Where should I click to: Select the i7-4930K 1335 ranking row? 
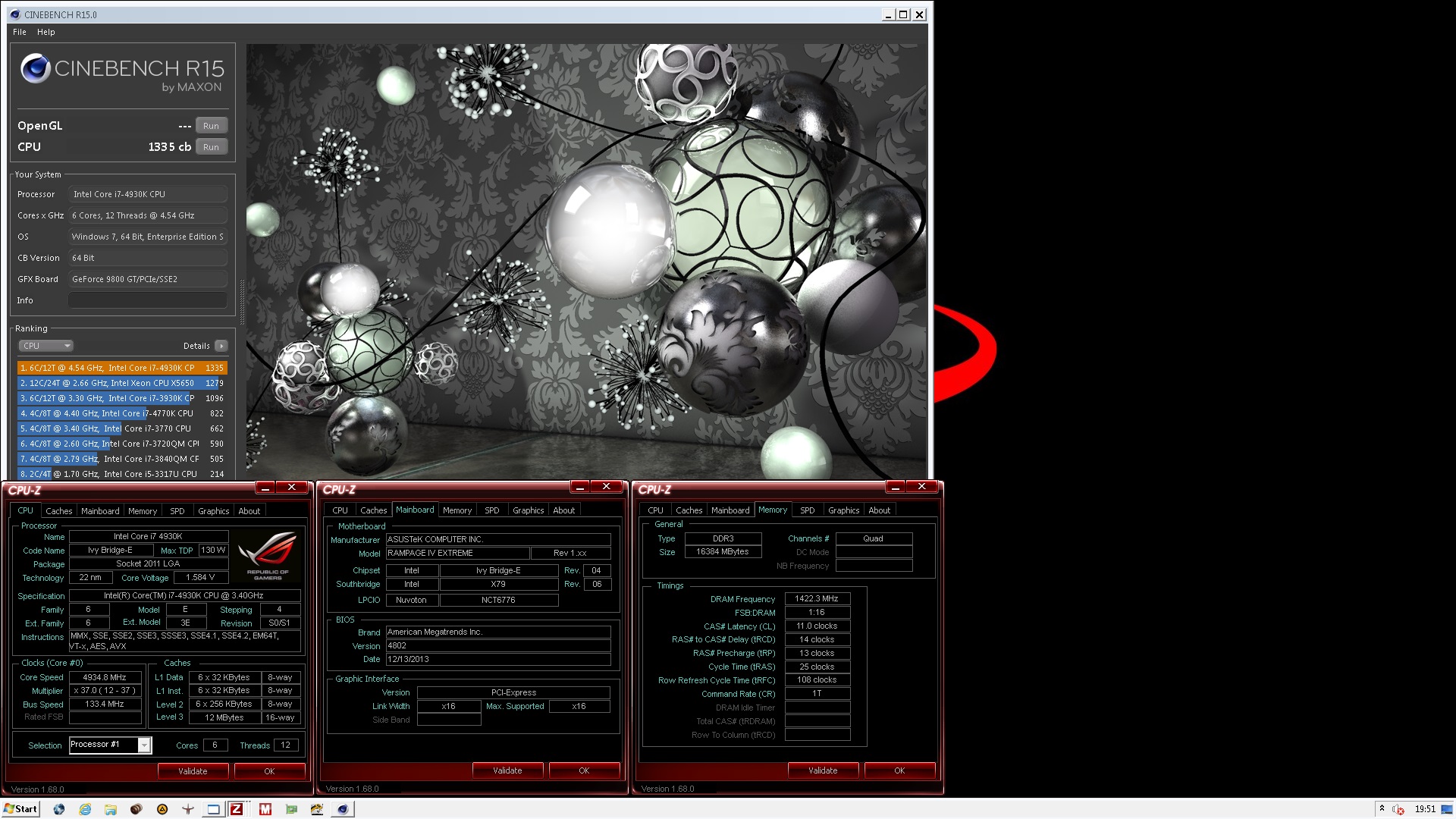tap(122, 368)
